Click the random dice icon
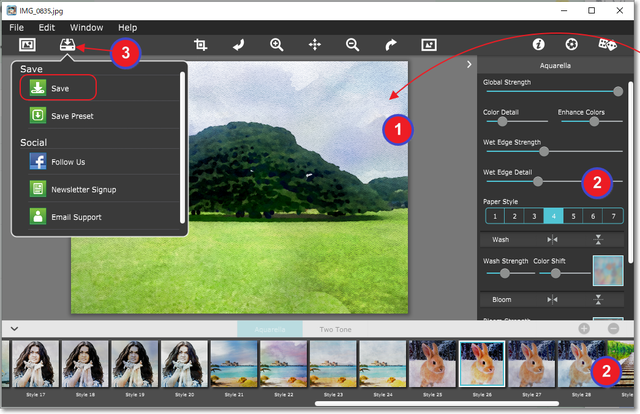This screenshot has height=414, width=640. pos(606,45)
